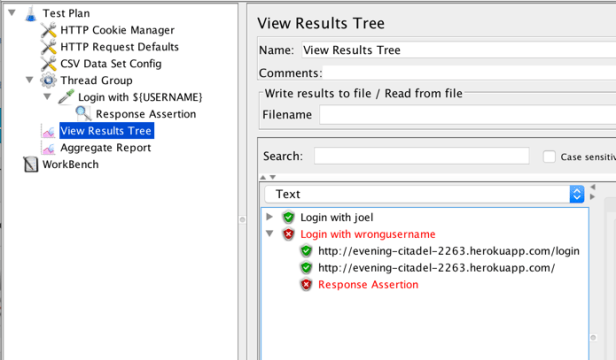Click green shield icon for Login with joel
This screenshot has height=360, width=616.
click(288, 217)
